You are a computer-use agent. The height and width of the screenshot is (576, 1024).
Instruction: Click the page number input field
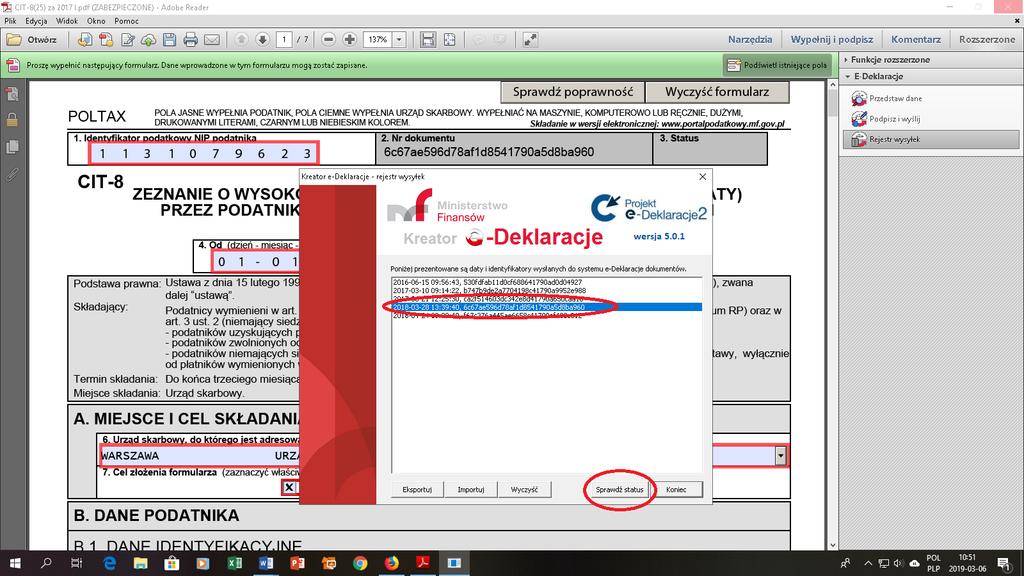click(284, 40)
